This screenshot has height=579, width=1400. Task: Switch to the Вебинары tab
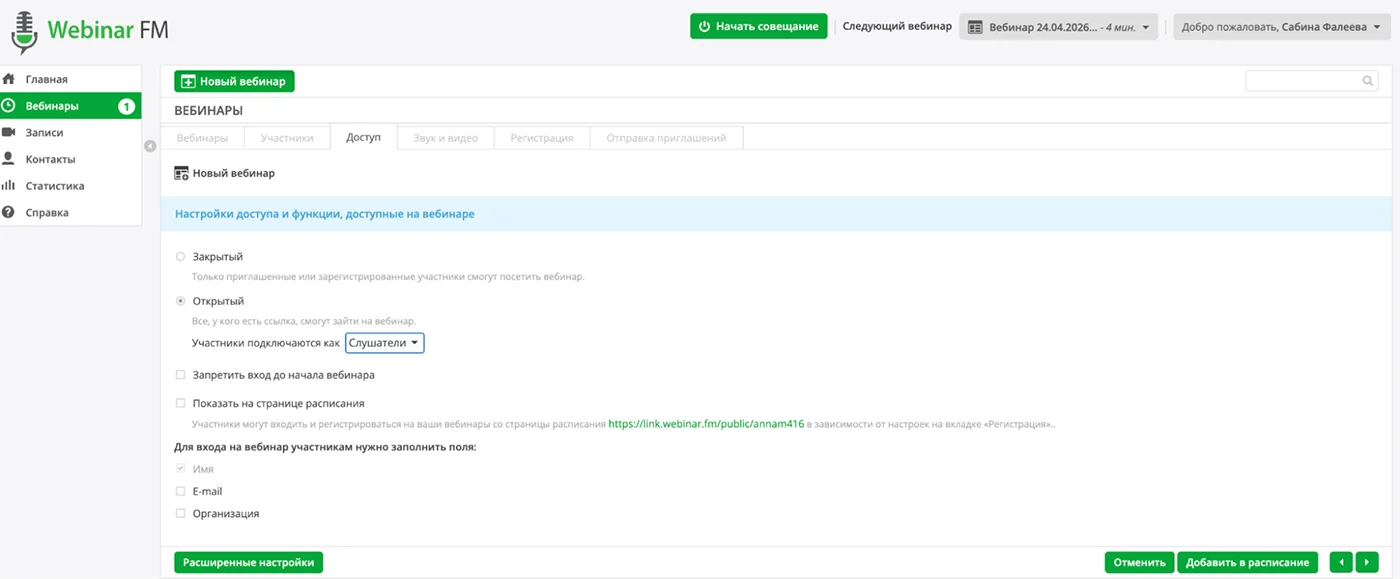(202, 138)
